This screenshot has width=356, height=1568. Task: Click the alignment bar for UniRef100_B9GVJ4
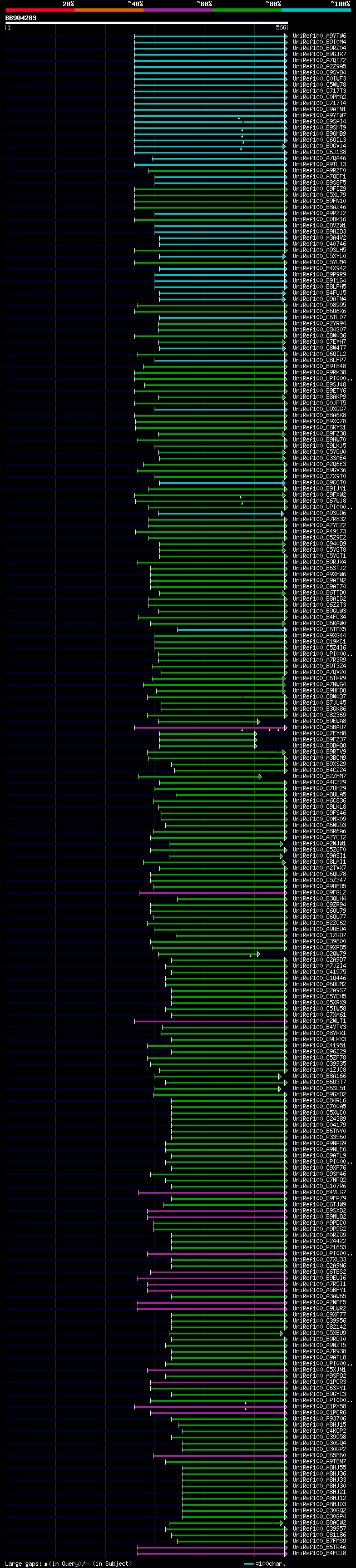click(x=209, y=146)
